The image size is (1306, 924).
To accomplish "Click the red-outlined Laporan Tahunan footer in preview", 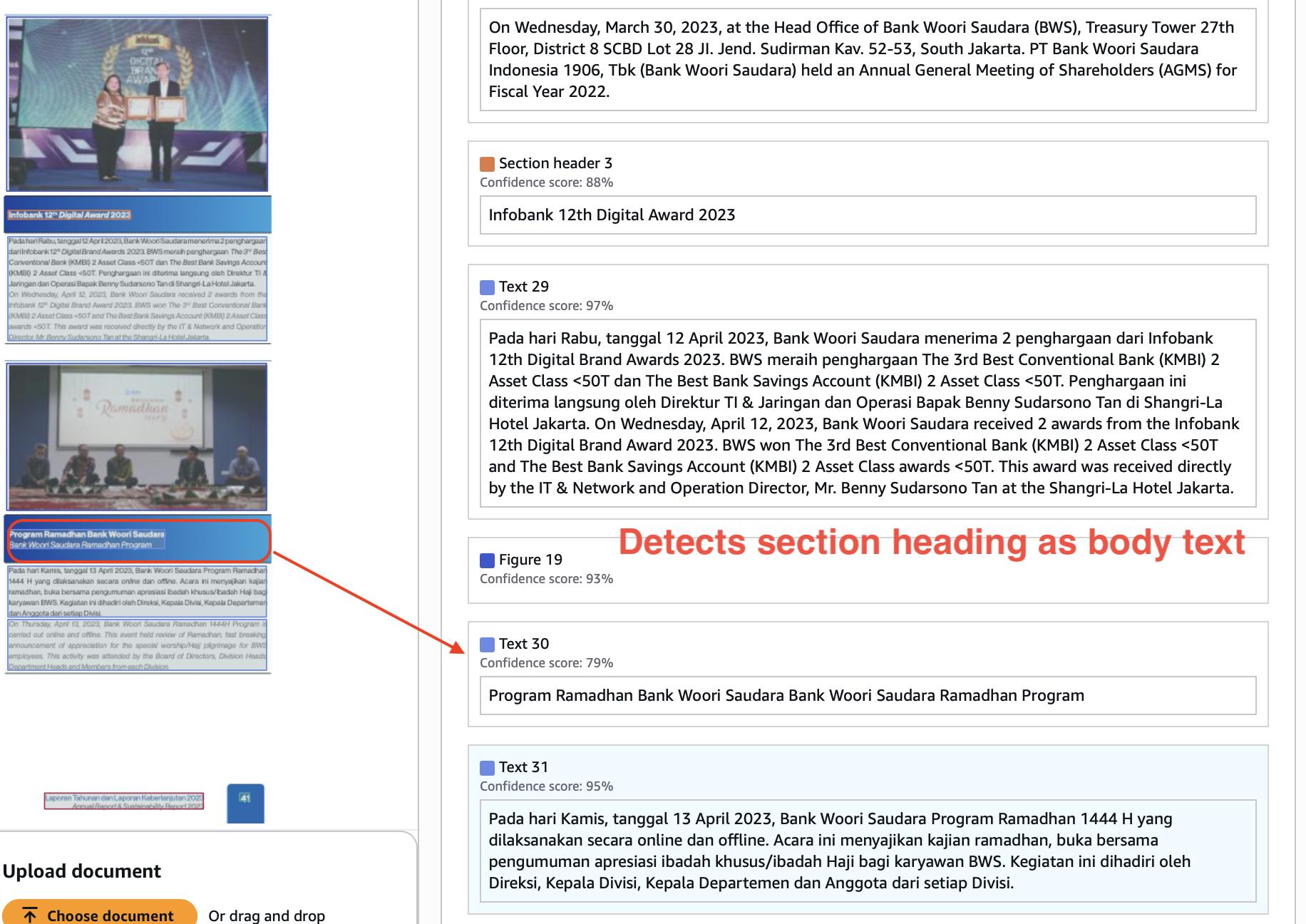I will pos(124,801).
